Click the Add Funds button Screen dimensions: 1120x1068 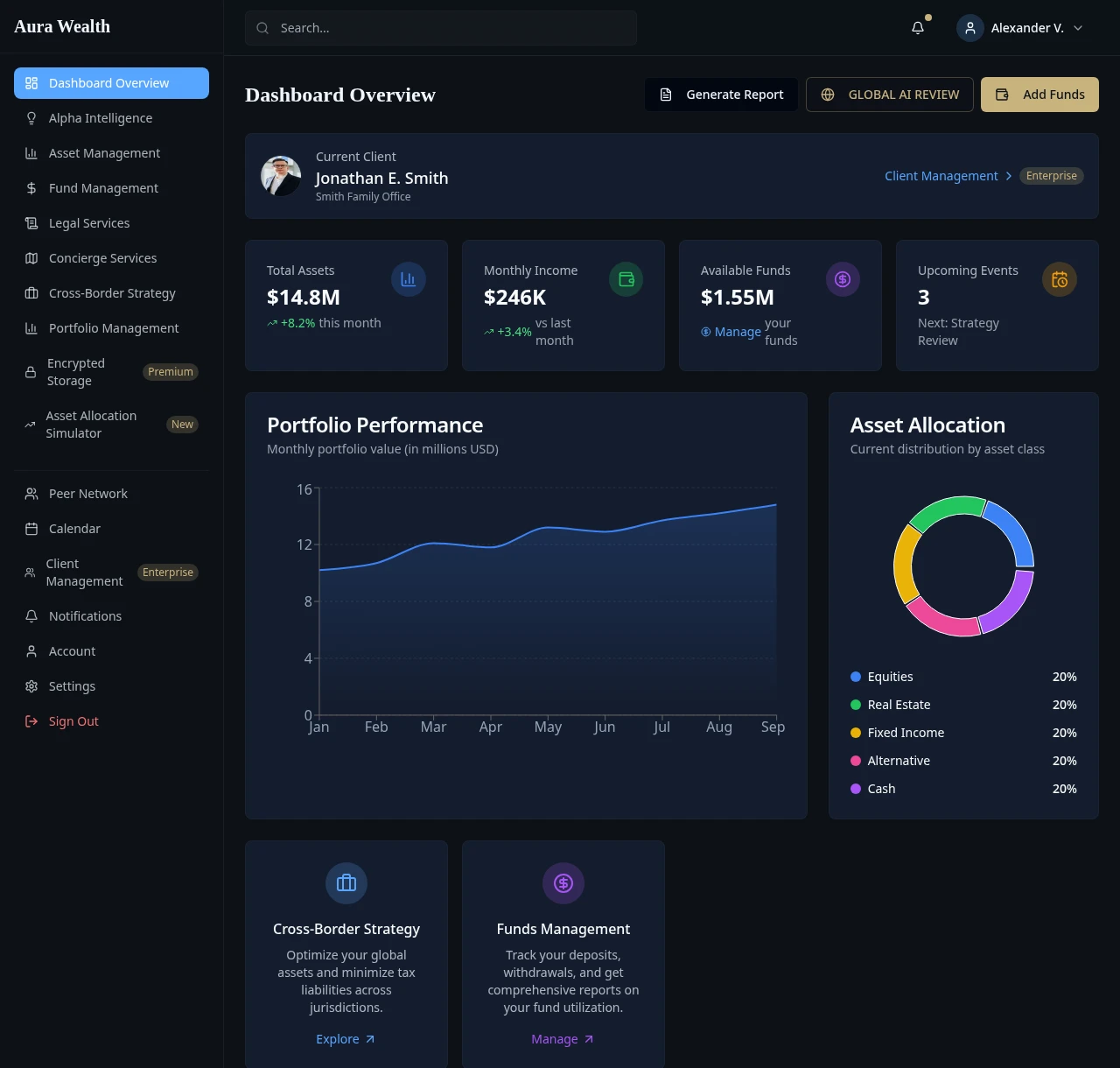tap(1039, 95)
